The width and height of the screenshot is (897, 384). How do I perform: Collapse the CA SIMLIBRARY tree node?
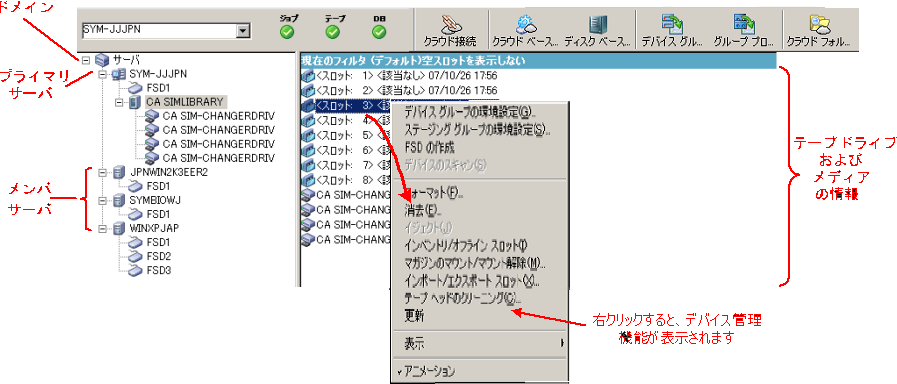tap(118, 102)
